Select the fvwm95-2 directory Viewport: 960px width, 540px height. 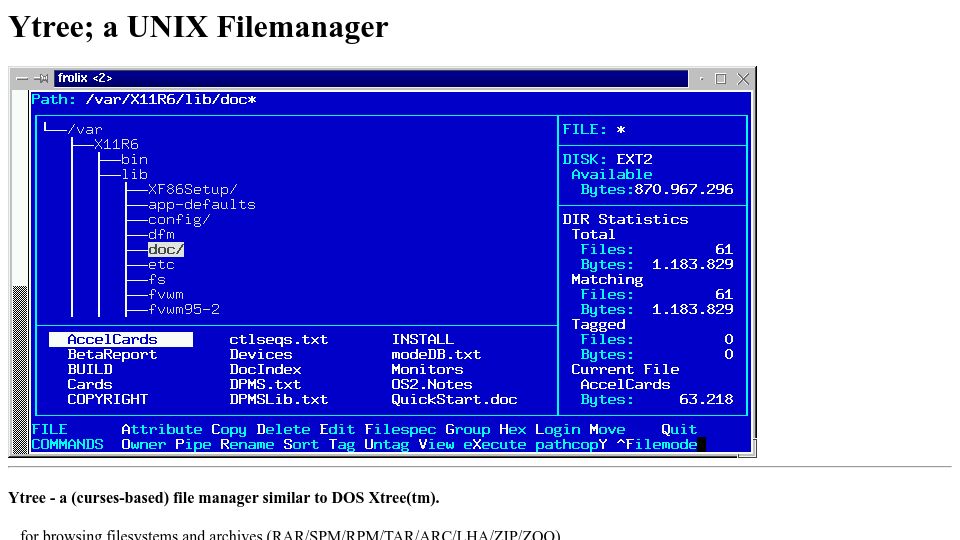pos(184,309)
